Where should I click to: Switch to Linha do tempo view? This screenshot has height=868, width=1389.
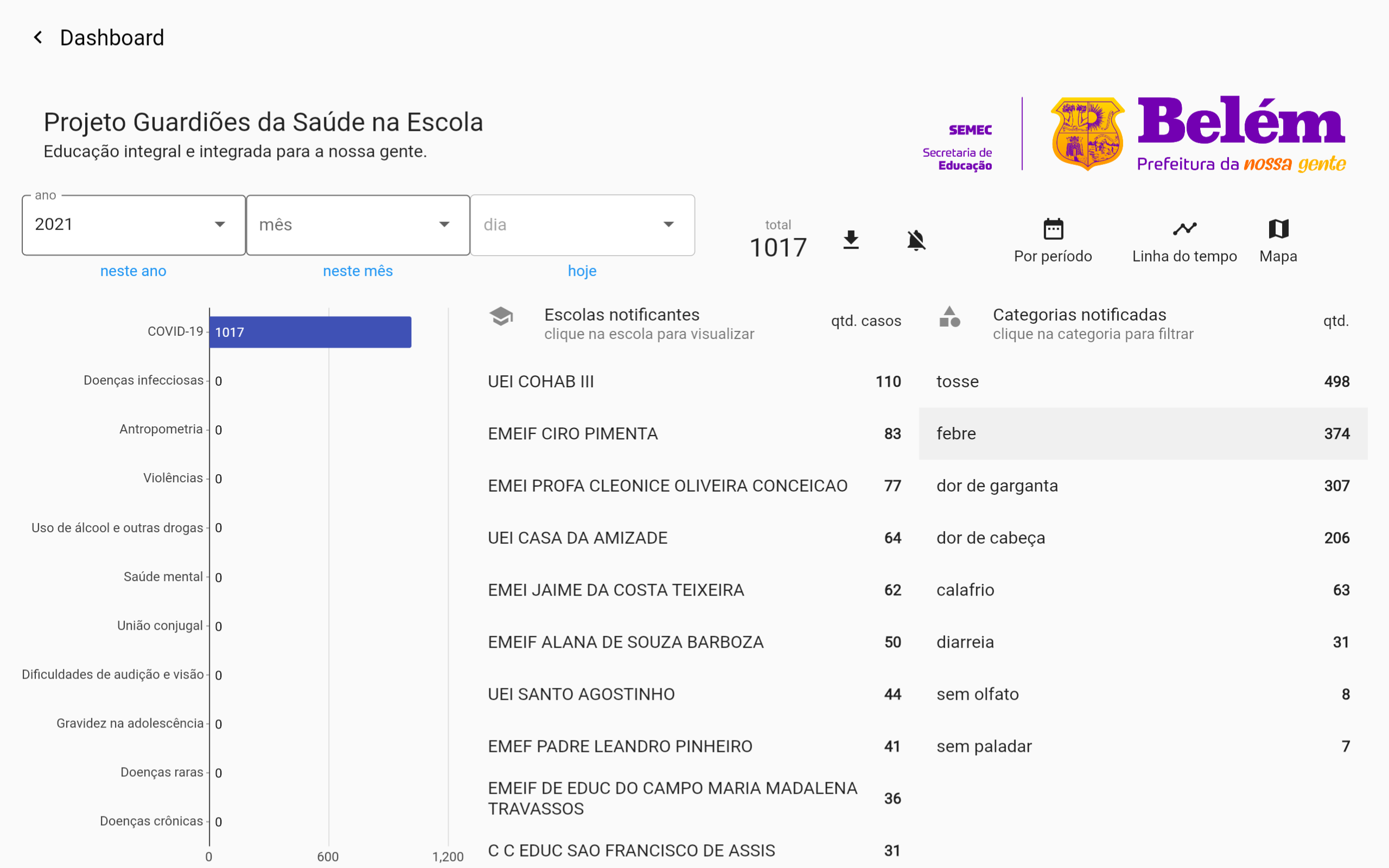coord(1184,241)
